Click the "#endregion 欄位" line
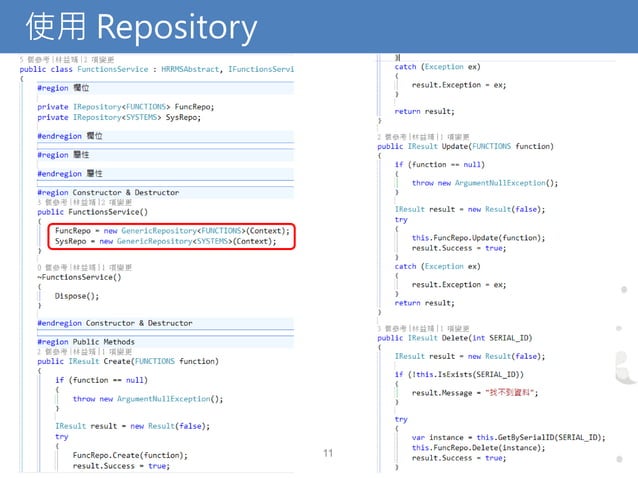This screenshot has width=638, height=478. coord(70,136)
